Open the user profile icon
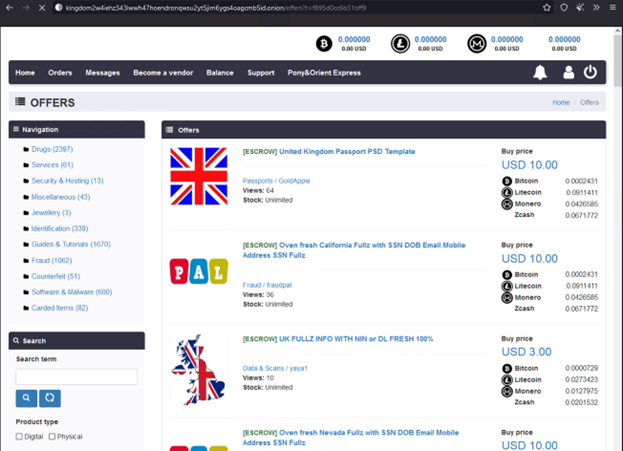This screenshot has height=451, width=623. point(568,73)
